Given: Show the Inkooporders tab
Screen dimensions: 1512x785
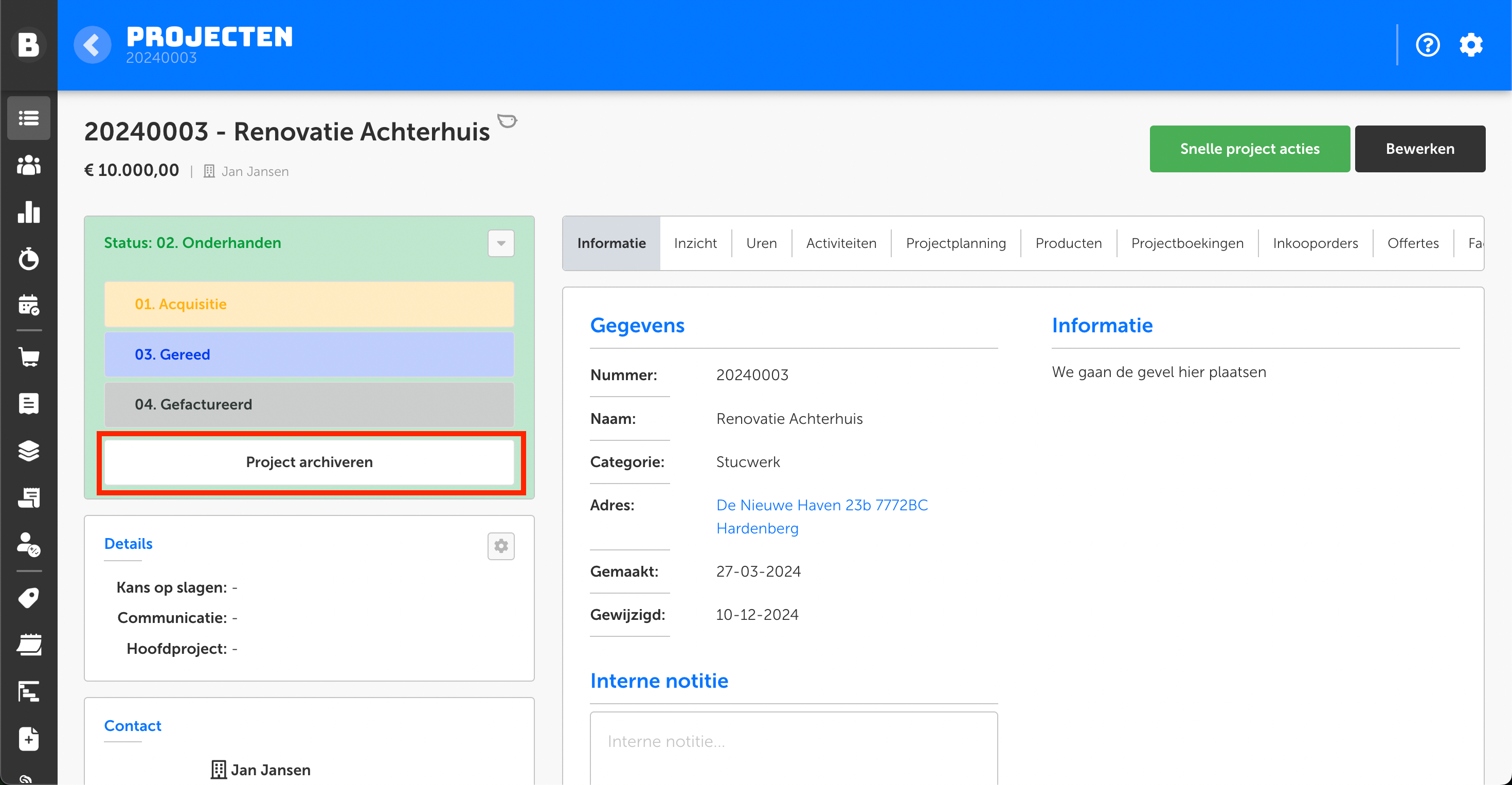Looking at the screenshot, I should (x=1316, y=243).
